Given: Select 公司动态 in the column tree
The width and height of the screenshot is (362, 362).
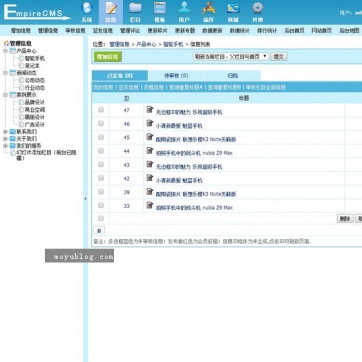Looking at the screenshot, I should [x=35, y=80].
